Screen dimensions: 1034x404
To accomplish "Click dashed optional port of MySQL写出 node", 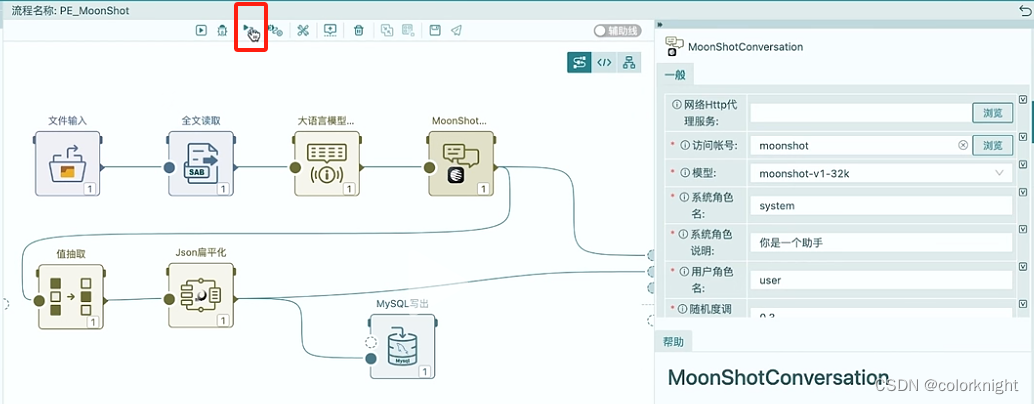I will pyautogui.click(x=371, y=341).
